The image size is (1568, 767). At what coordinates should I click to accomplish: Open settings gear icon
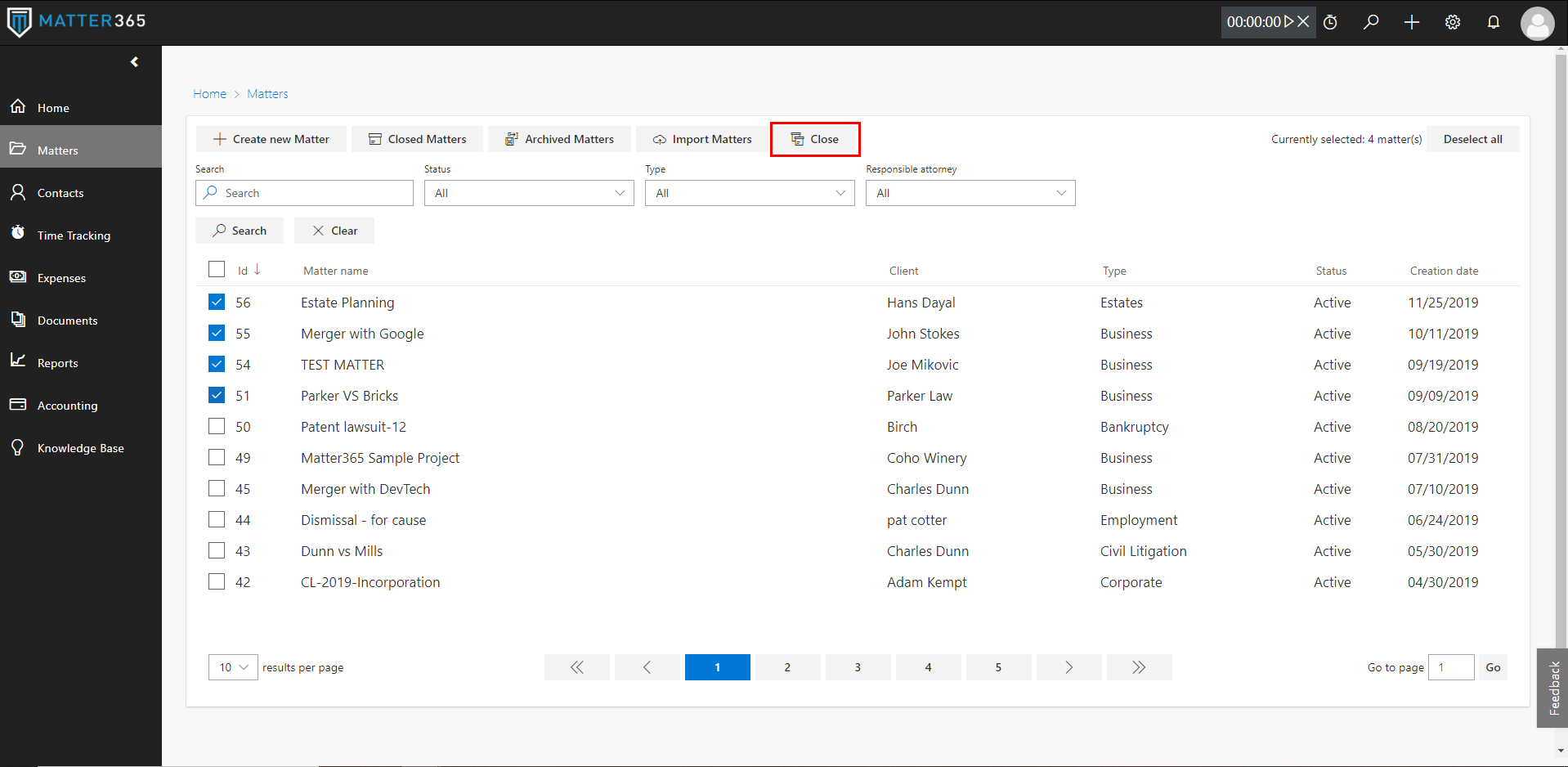(1453, 22)
